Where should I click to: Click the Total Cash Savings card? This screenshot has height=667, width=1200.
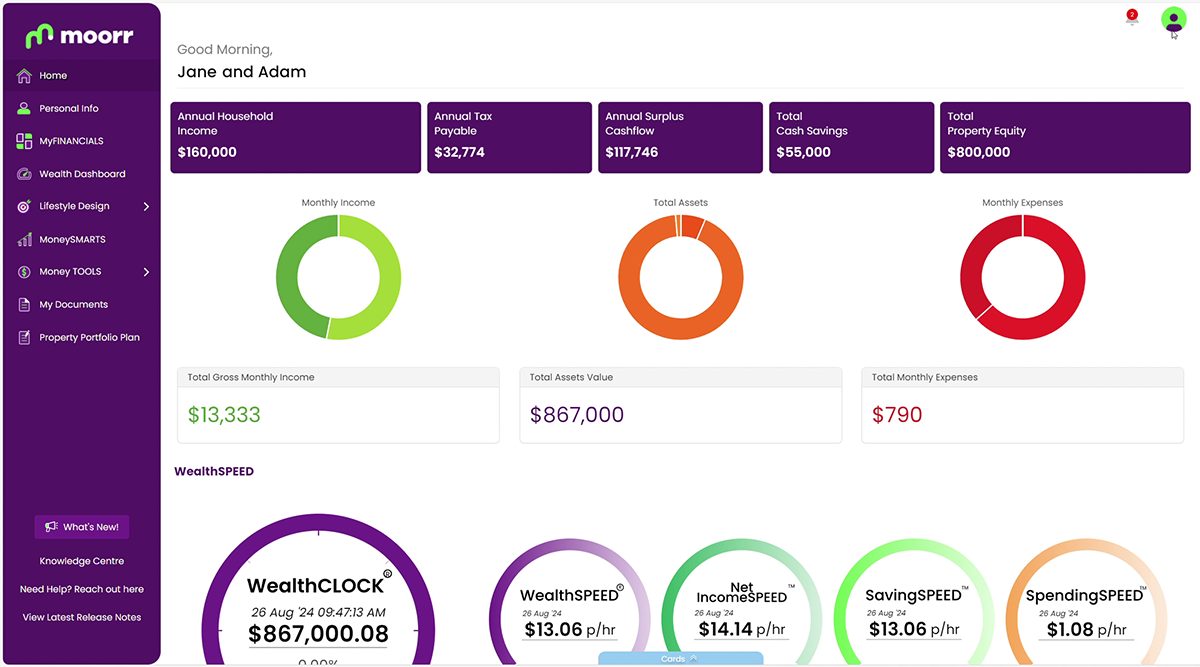pos(851,137)
